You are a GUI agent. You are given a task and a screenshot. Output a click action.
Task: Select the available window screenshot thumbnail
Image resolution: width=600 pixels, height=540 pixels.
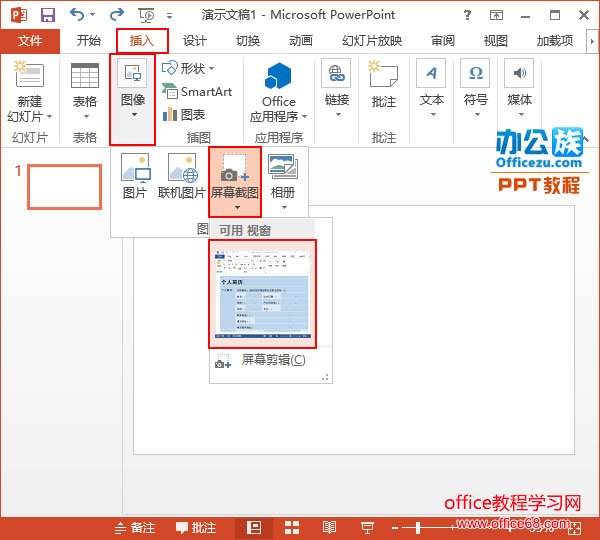point(262,294)
